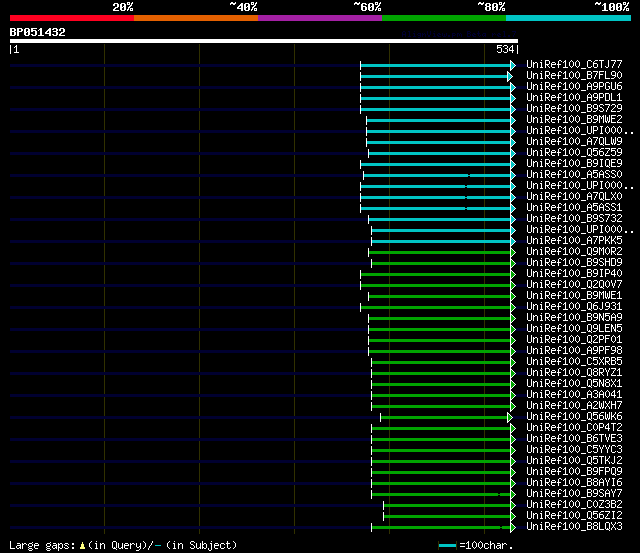Click the query end position 534
The height and width of the screenshot is (553, 640).
click(505, 49)
